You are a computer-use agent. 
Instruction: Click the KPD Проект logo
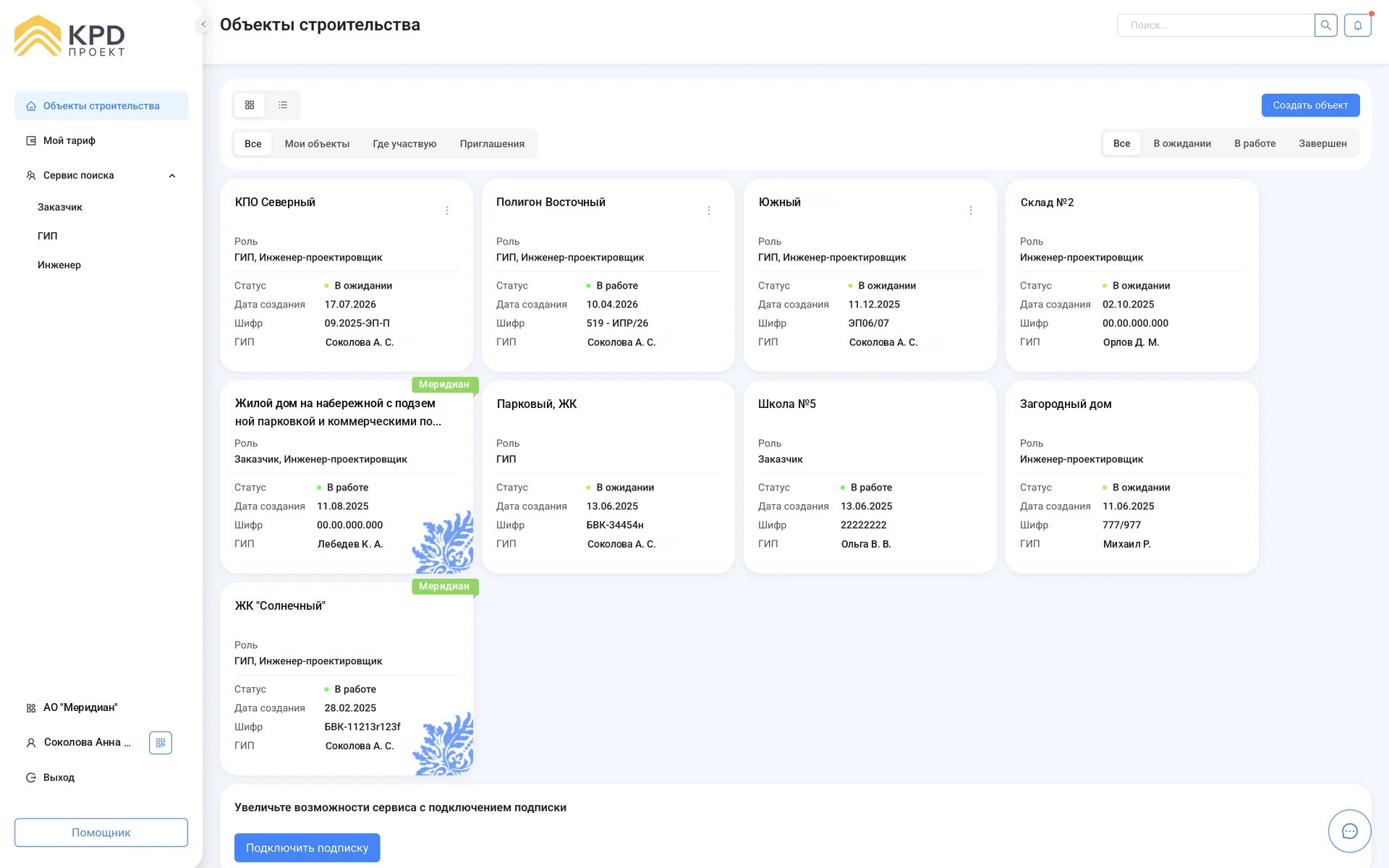point(69,36)
